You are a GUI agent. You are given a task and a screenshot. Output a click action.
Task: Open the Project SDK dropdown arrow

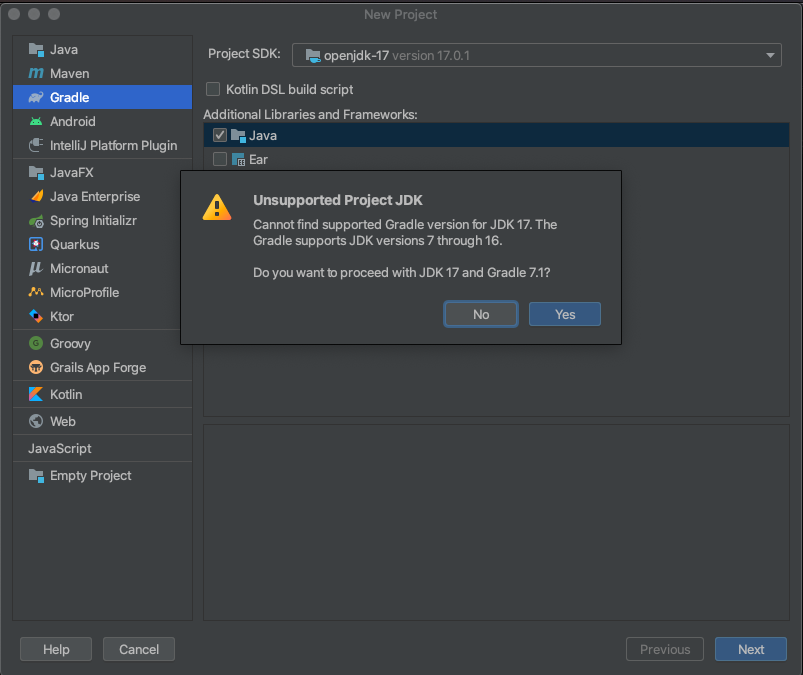click(770, 55)
